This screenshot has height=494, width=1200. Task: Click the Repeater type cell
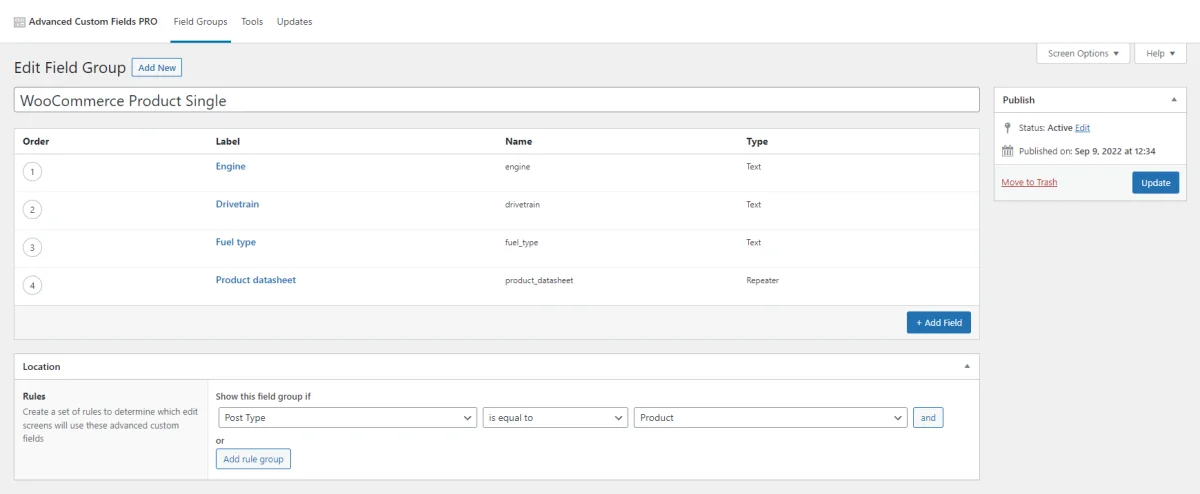[762, 281]
